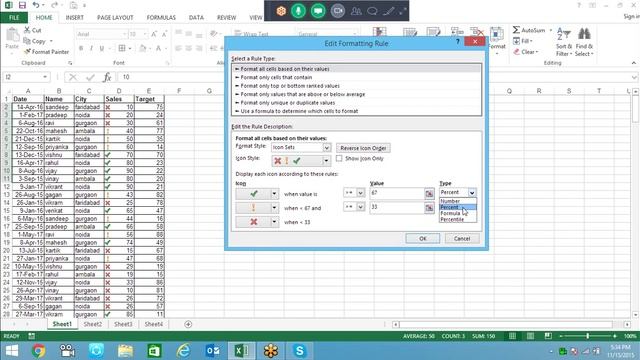Switch to the DATA ribbon tab
This screenshot has height=360, width=640.
196,18
